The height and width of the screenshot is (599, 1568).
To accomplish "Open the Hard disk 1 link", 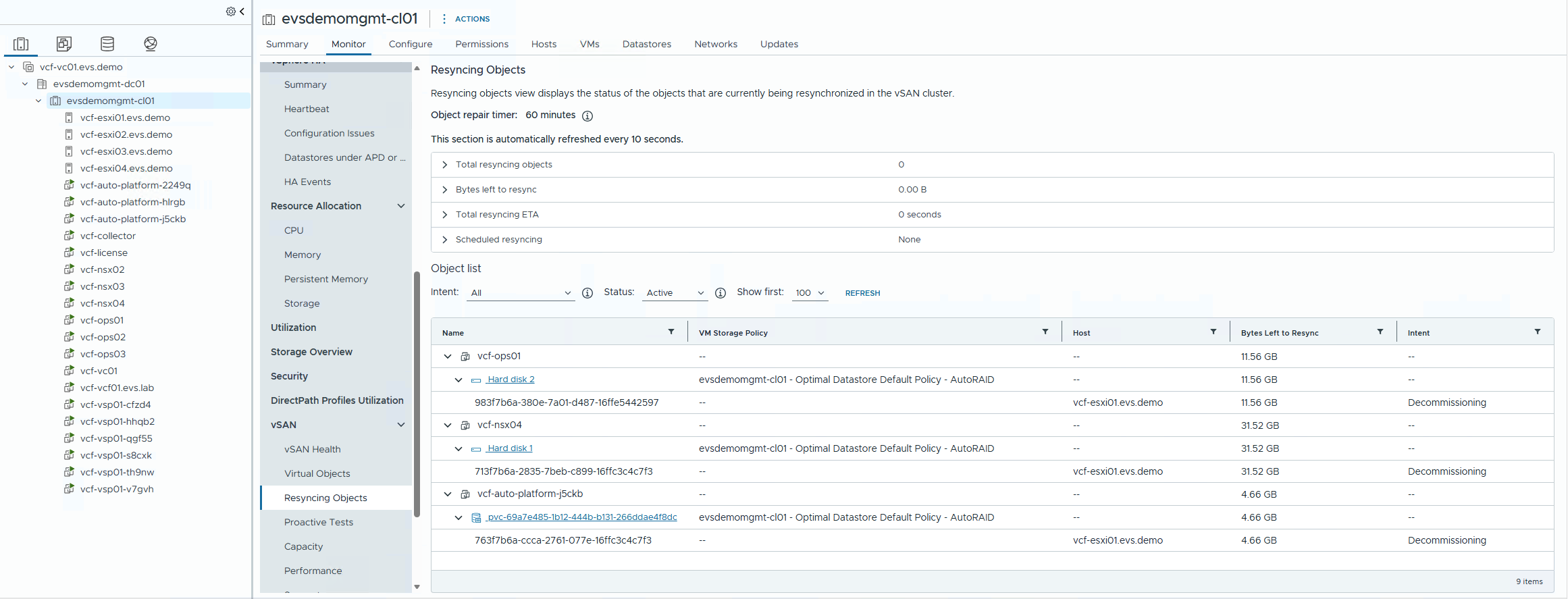I will (x=510, y=448).
